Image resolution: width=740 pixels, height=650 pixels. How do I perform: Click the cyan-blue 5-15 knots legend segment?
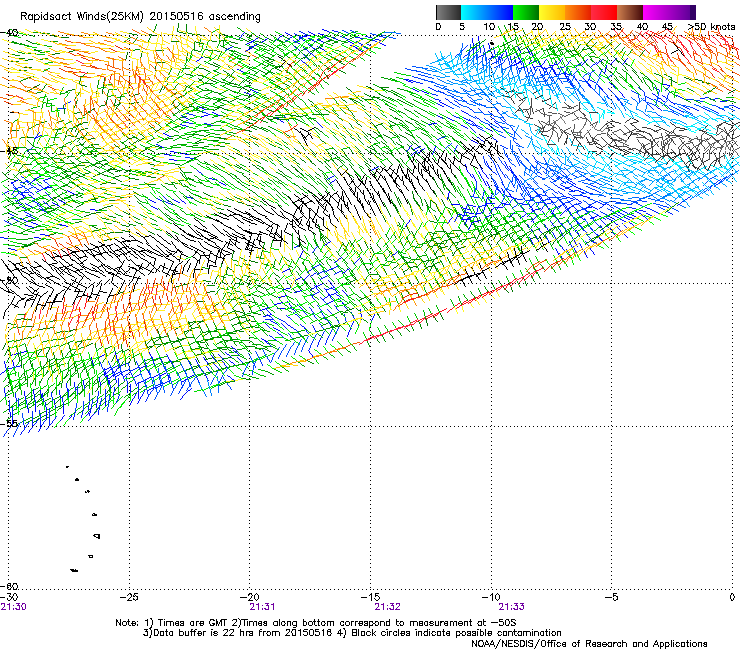pos(486,12)
